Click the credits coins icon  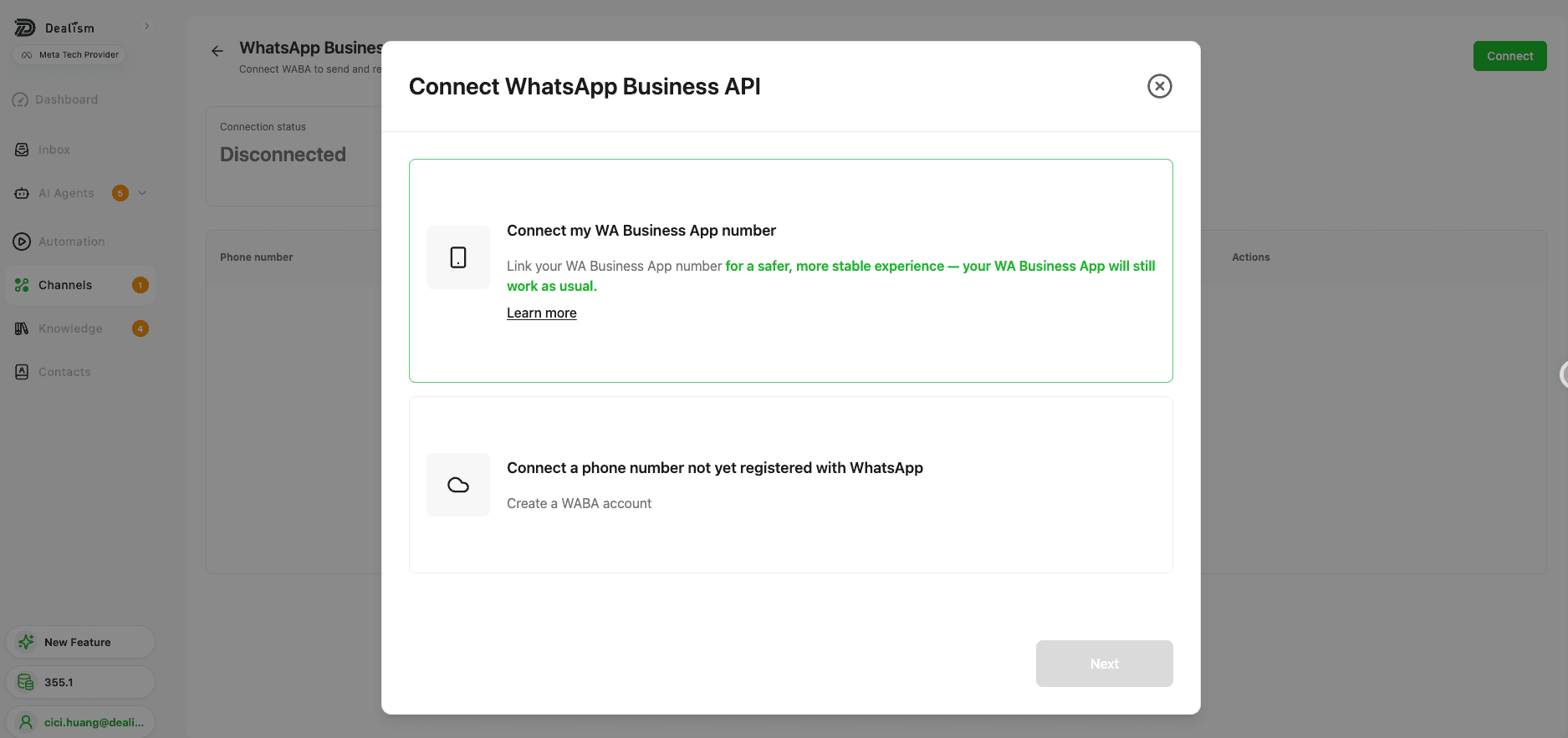(26, 682)
